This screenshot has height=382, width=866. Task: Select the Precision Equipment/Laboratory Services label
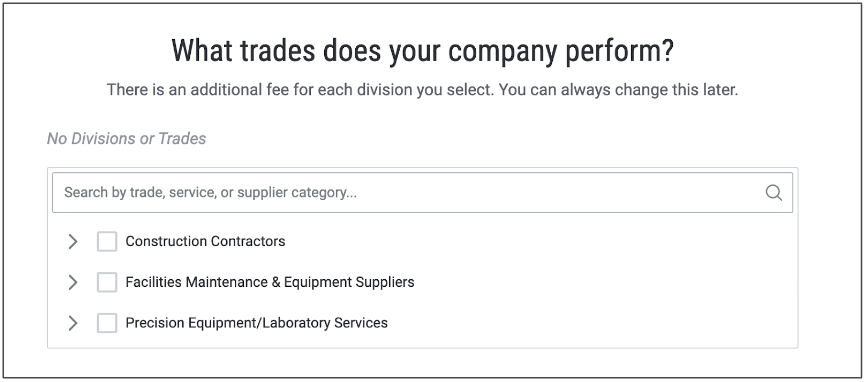click(257, 323)
